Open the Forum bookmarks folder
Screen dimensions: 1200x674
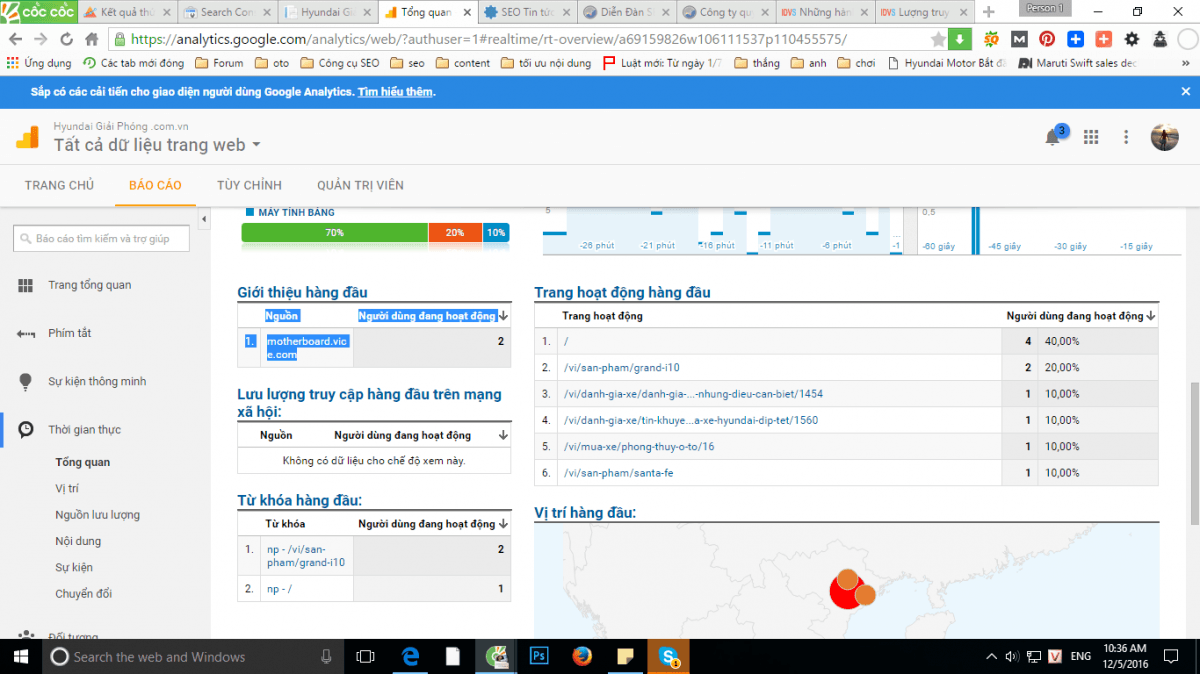click(x=219, y=63)
